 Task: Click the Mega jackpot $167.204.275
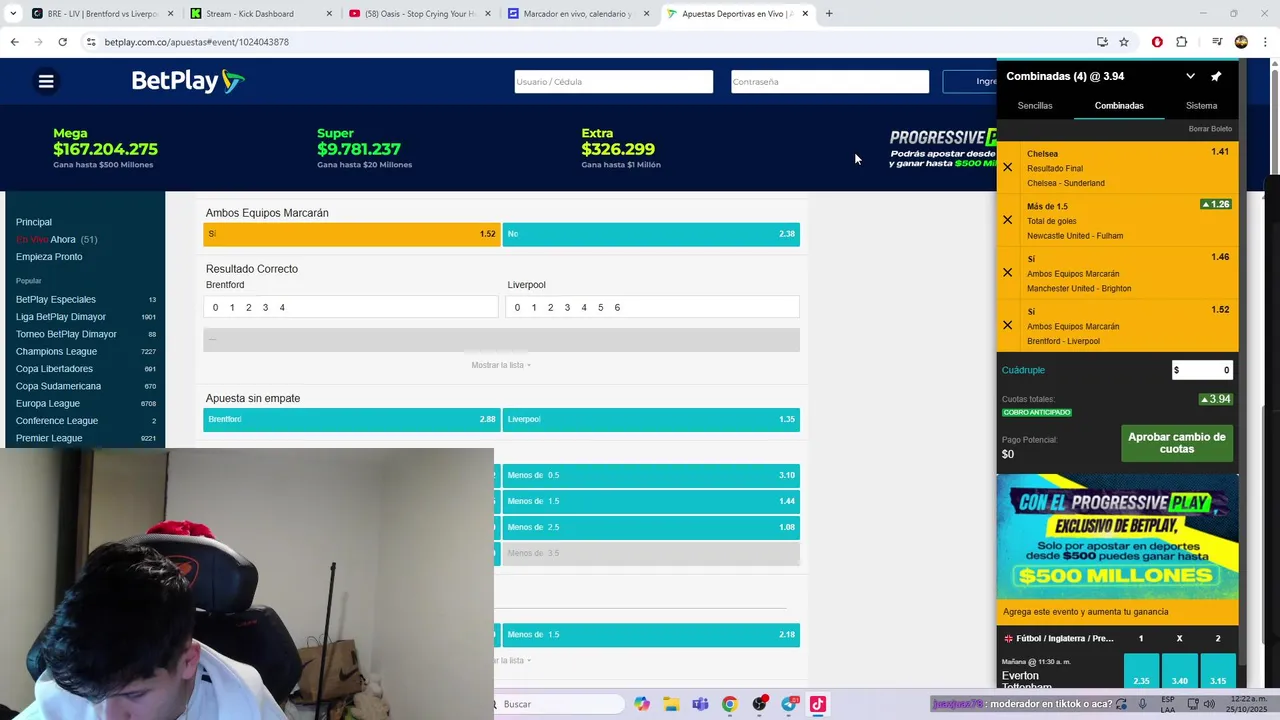point(105,148)
